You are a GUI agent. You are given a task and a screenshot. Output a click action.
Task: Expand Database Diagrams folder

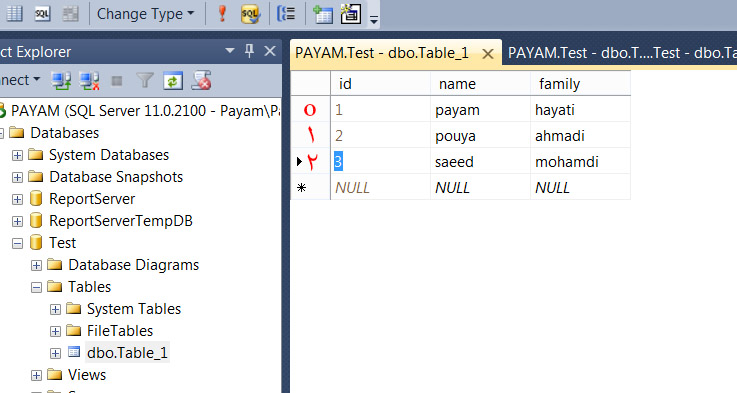click(36, 266)
